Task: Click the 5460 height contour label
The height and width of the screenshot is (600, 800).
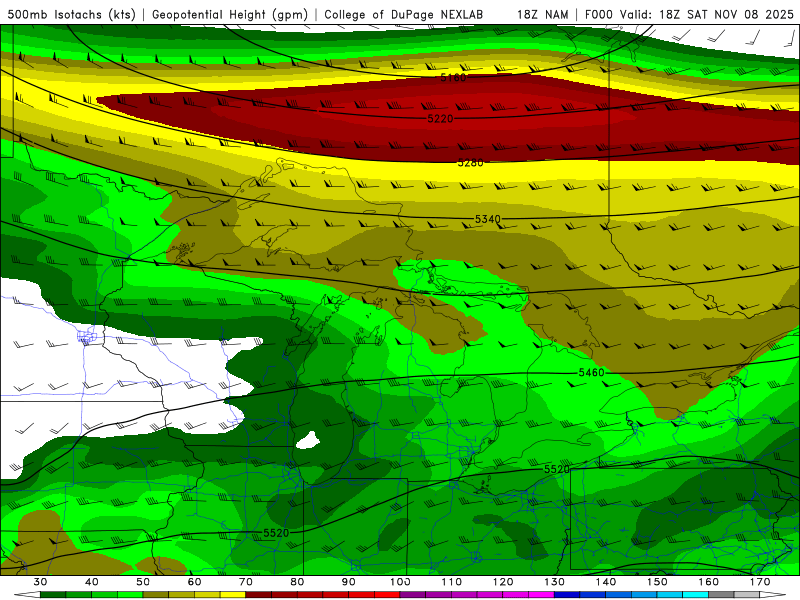Action: point(591,373)
